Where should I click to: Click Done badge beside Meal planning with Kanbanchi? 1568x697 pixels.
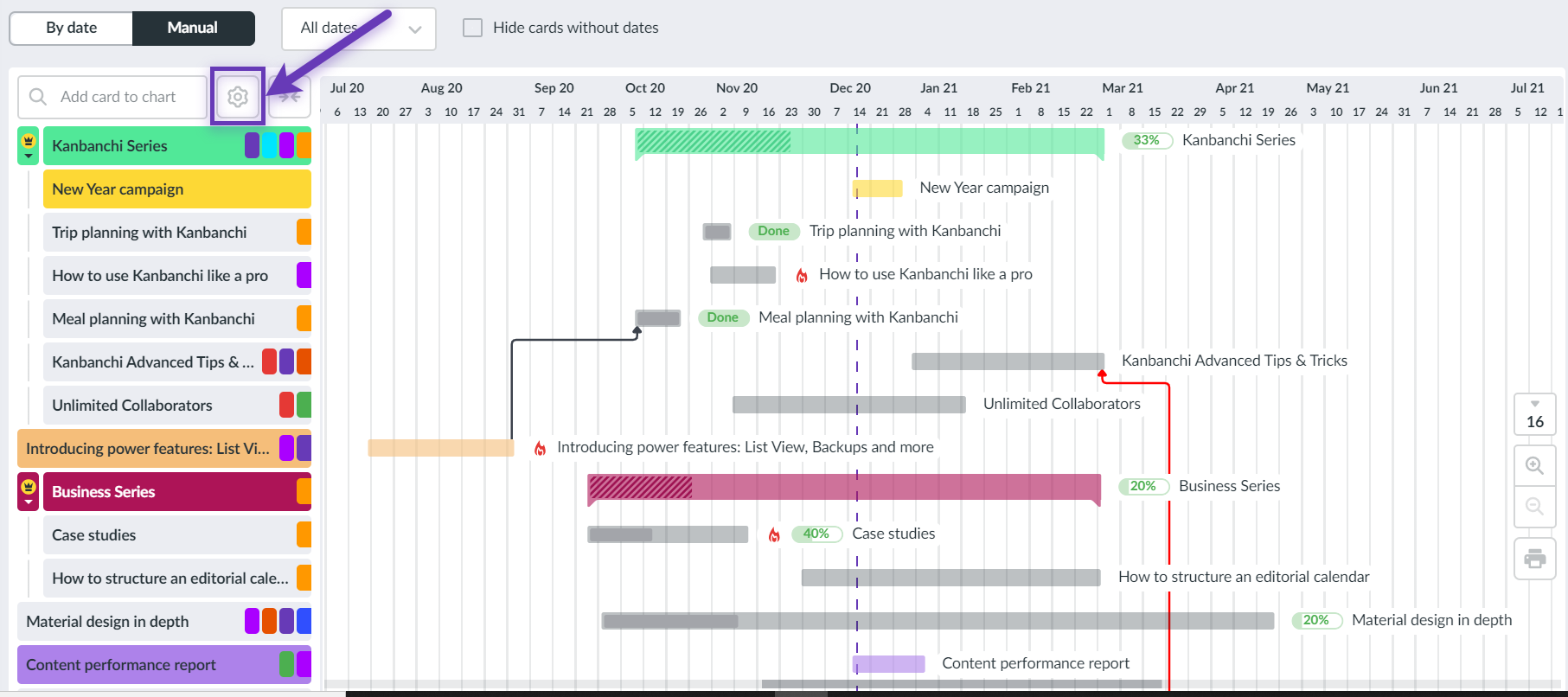[723, 317]
